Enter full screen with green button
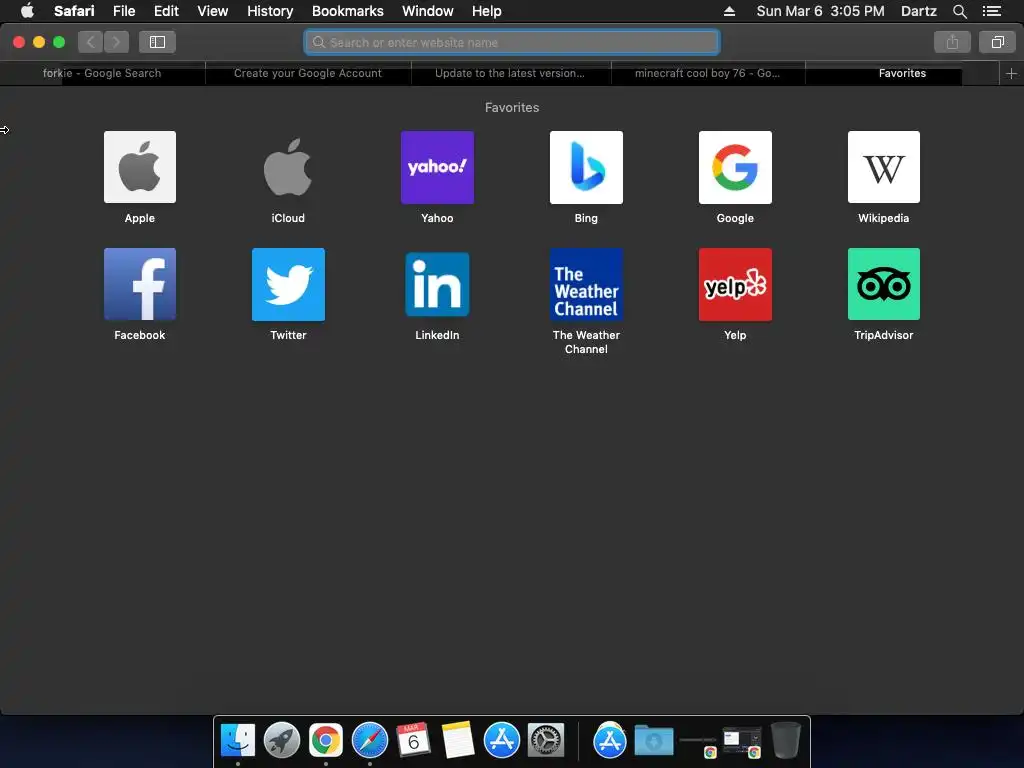Screen dimensions: 1024x768 pyautogui.click(x=59, y=42)
